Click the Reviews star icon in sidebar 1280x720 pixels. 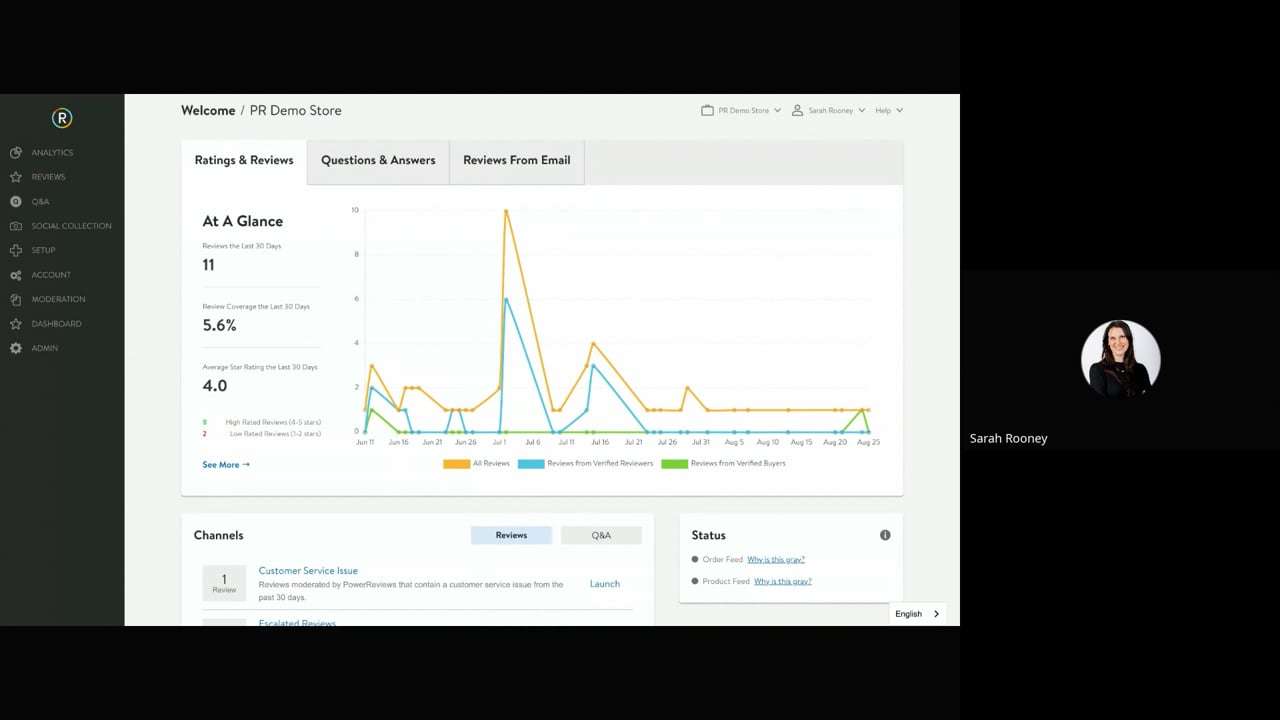[x=15, y=177]
